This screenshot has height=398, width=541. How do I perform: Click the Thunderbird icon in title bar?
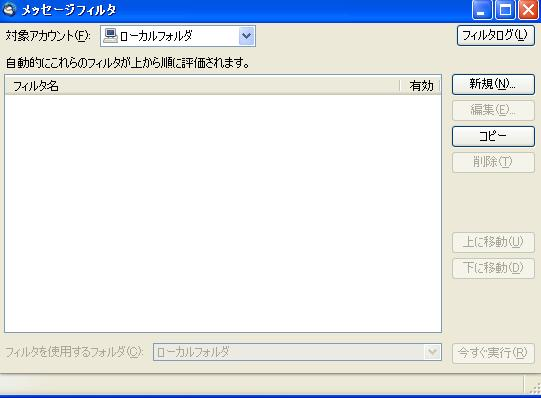(9, 9)
